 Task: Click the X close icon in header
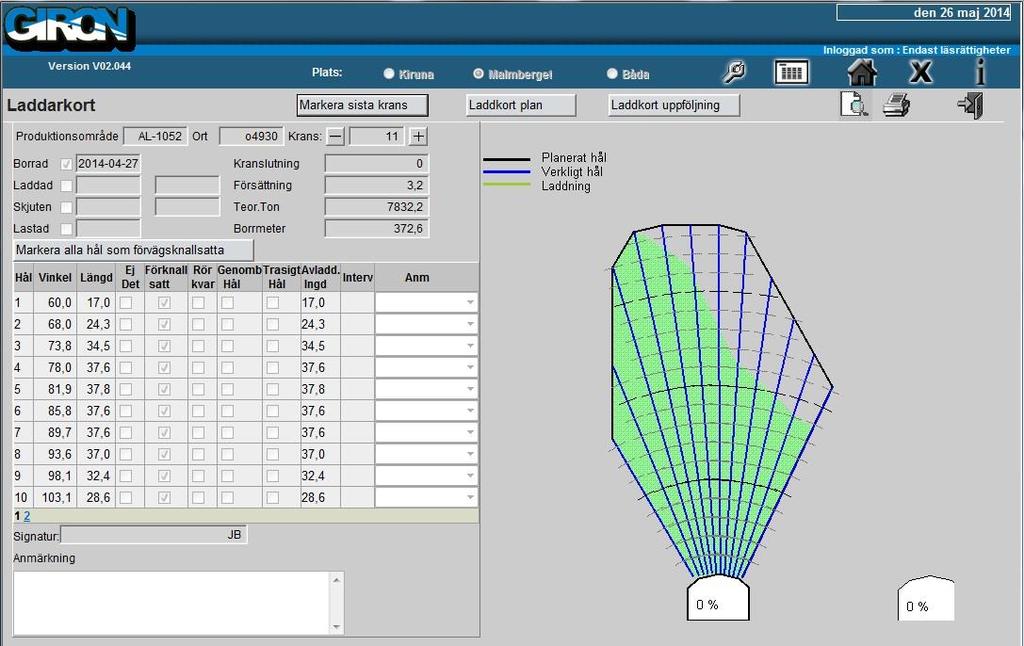click(921, 72)
